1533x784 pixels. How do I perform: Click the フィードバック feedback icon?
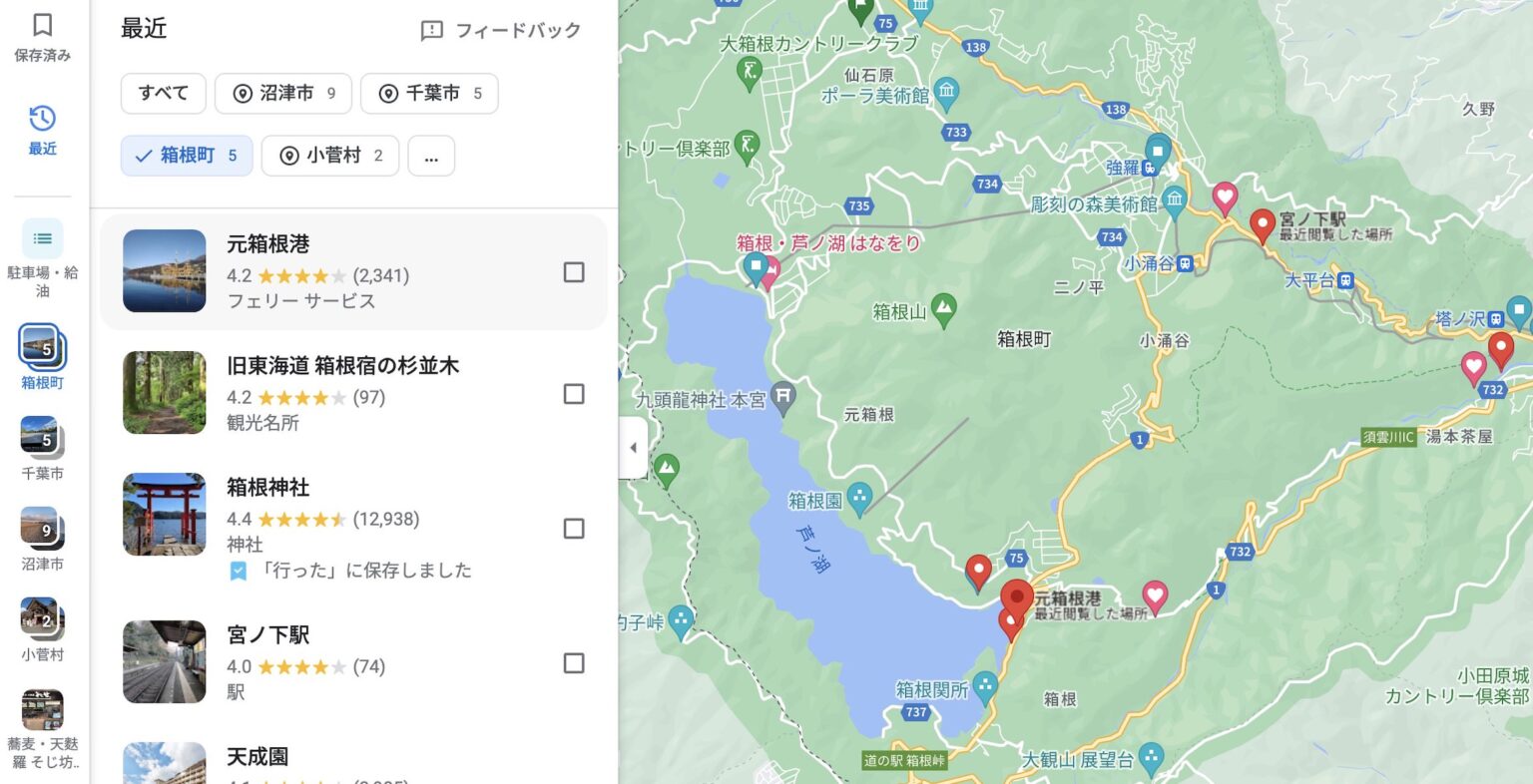pos(431,31)
